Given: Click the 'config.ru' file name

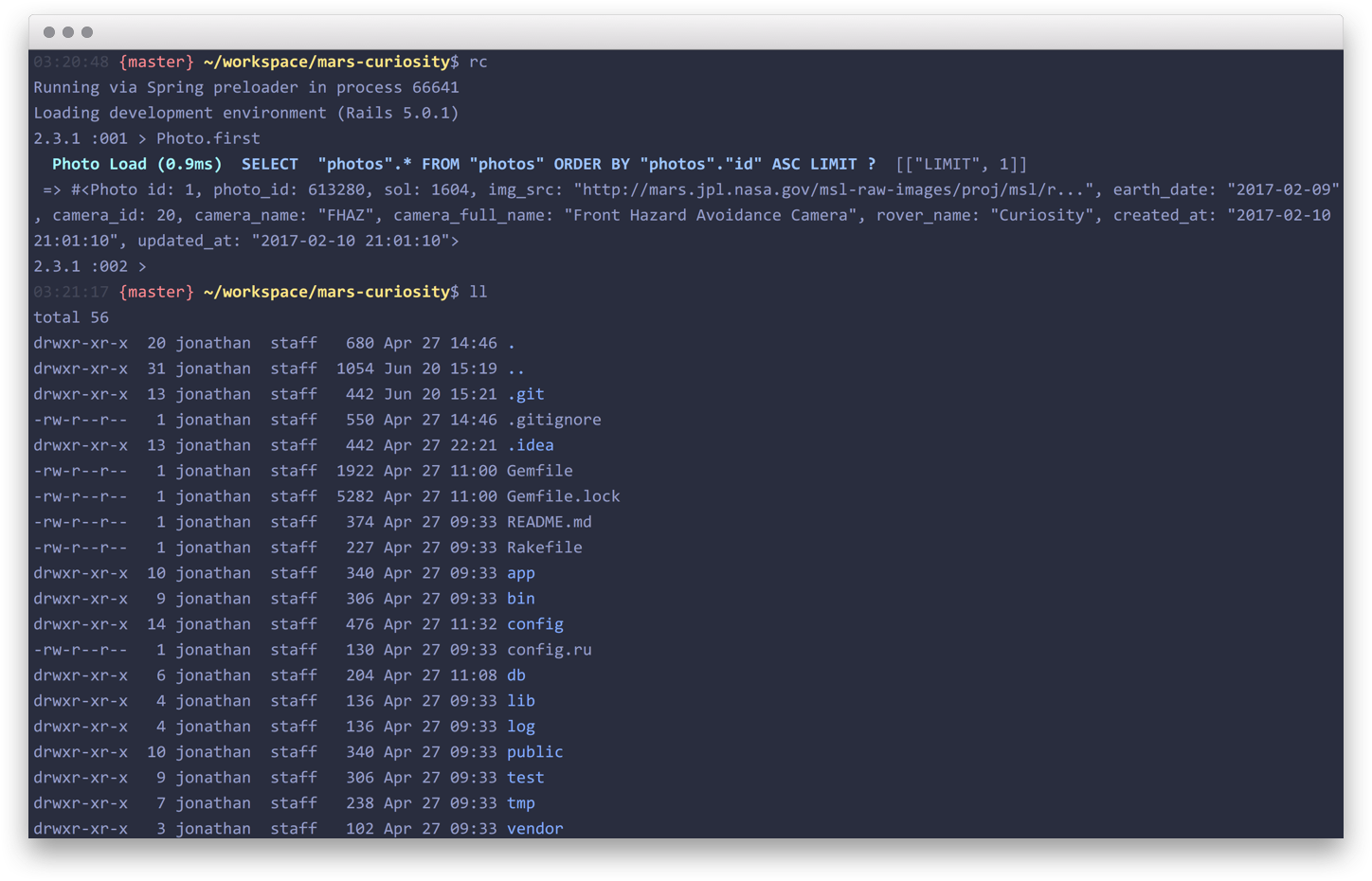Looking at the screenshot, I should coord(550,650).
